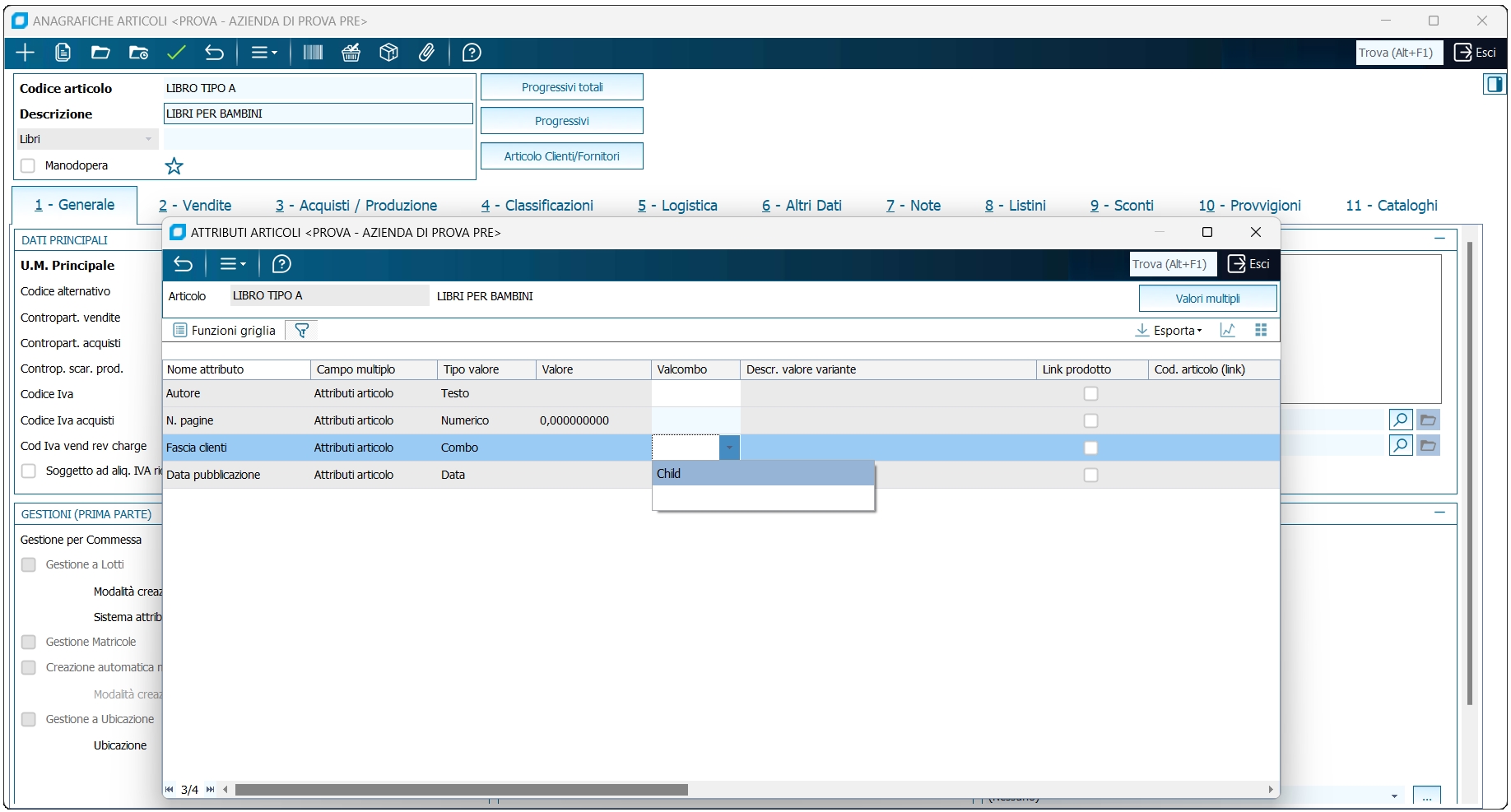Open the 4 - Classificazioni tab
This screenshot has width=1511, height=812.
[537, 206]
